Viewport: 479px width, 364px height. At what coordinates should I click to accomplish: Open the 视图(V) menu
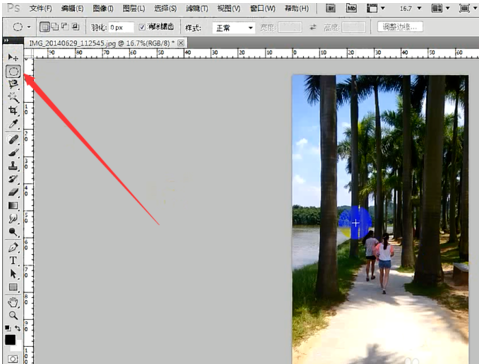229,8
